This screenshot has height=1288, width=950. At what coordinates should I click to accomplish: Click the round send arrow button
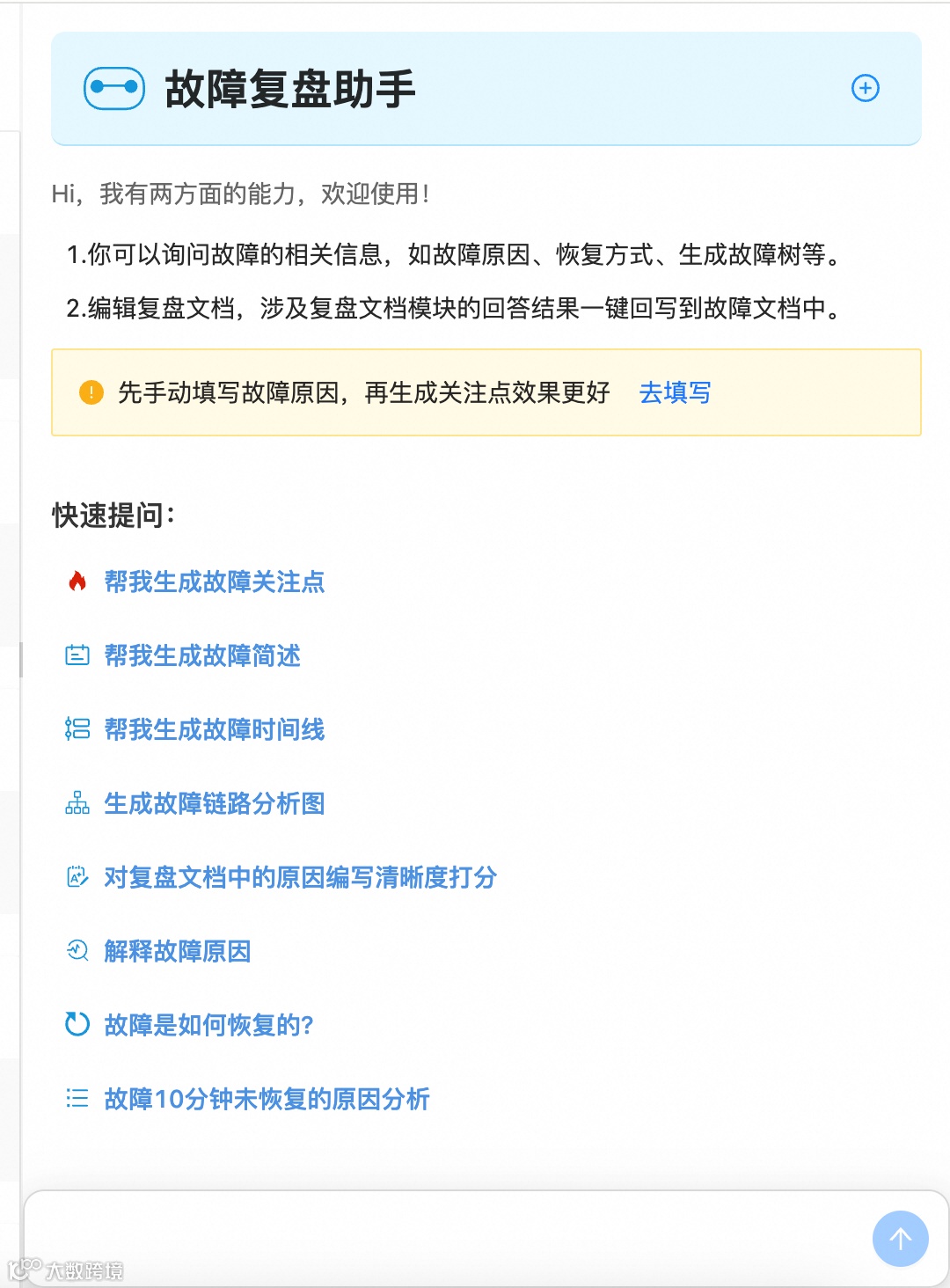click(901, 1239)
